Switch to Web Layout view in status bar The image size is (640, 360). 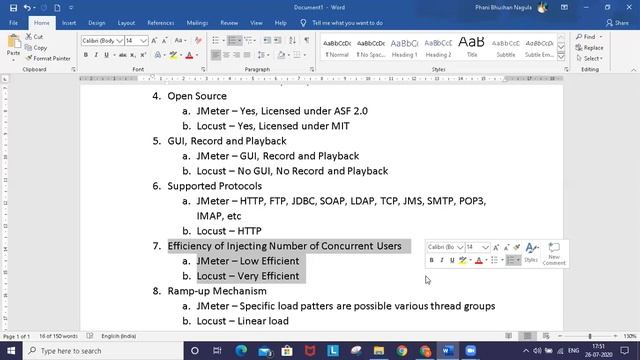[546, 336]
